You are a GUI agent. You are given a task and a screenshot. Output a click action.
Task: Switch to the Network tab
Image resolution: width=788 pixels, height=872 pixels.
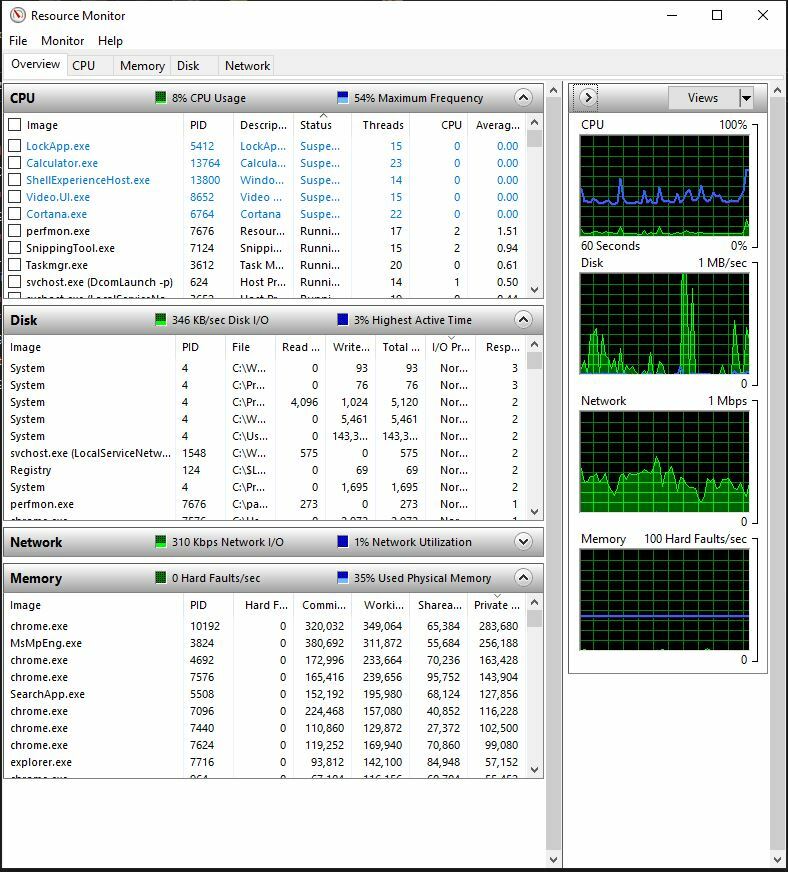(x=247, y=66)
